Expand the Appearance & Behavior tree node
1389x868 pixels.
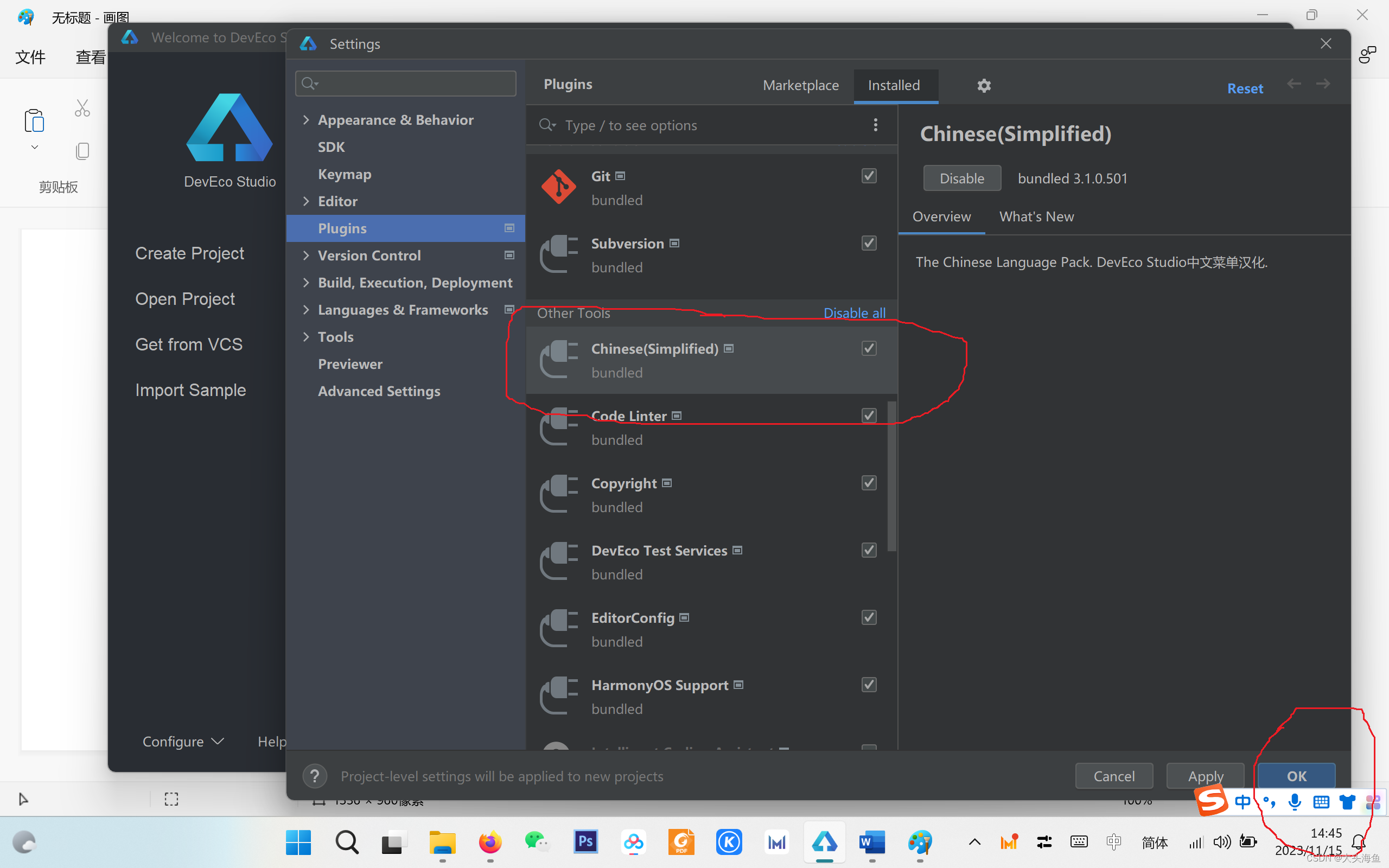(x=306, y=119)
